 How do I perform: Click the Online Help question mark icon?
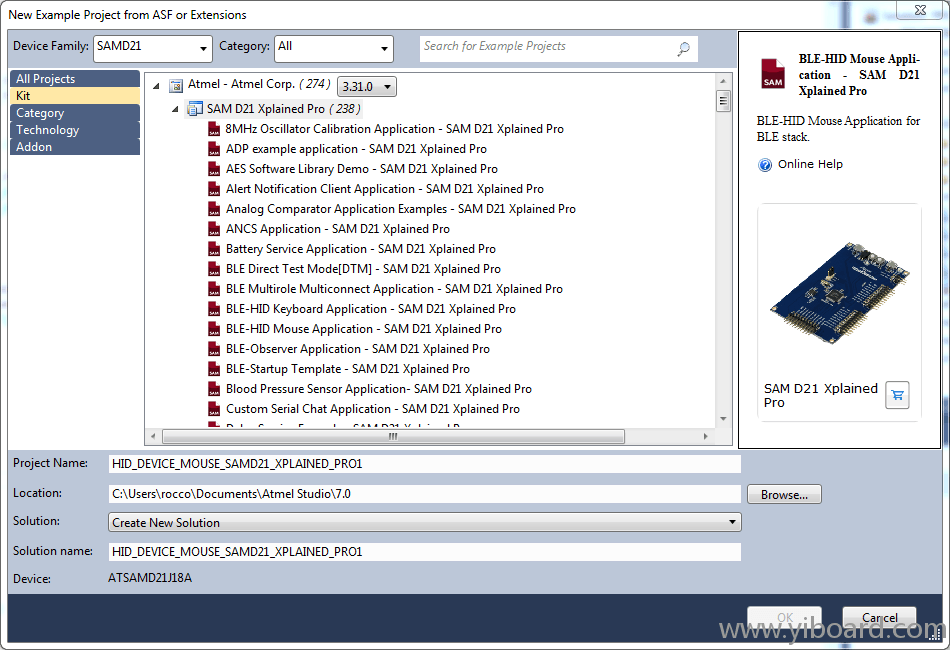765,165
